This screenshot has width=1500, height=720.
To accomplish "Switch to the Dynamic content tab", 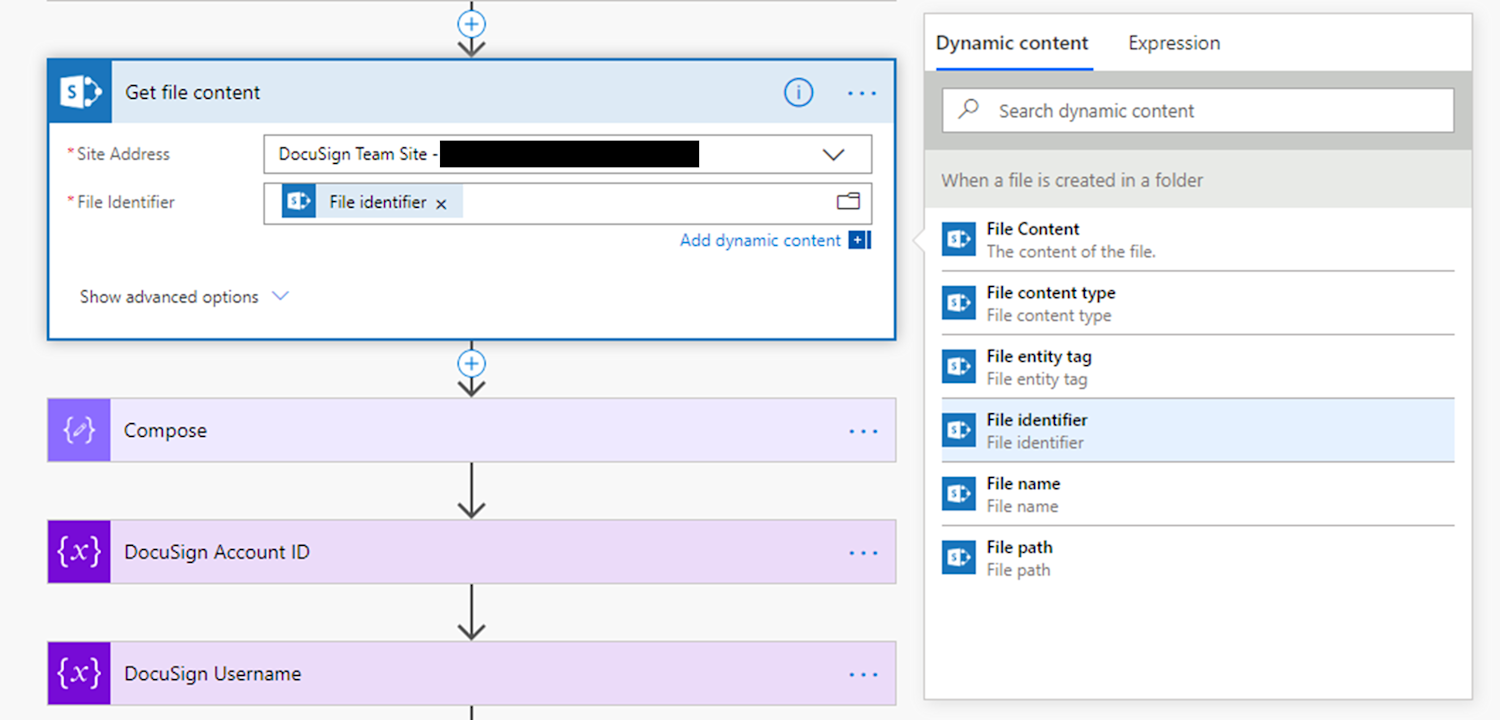I will pos(1011,43).
